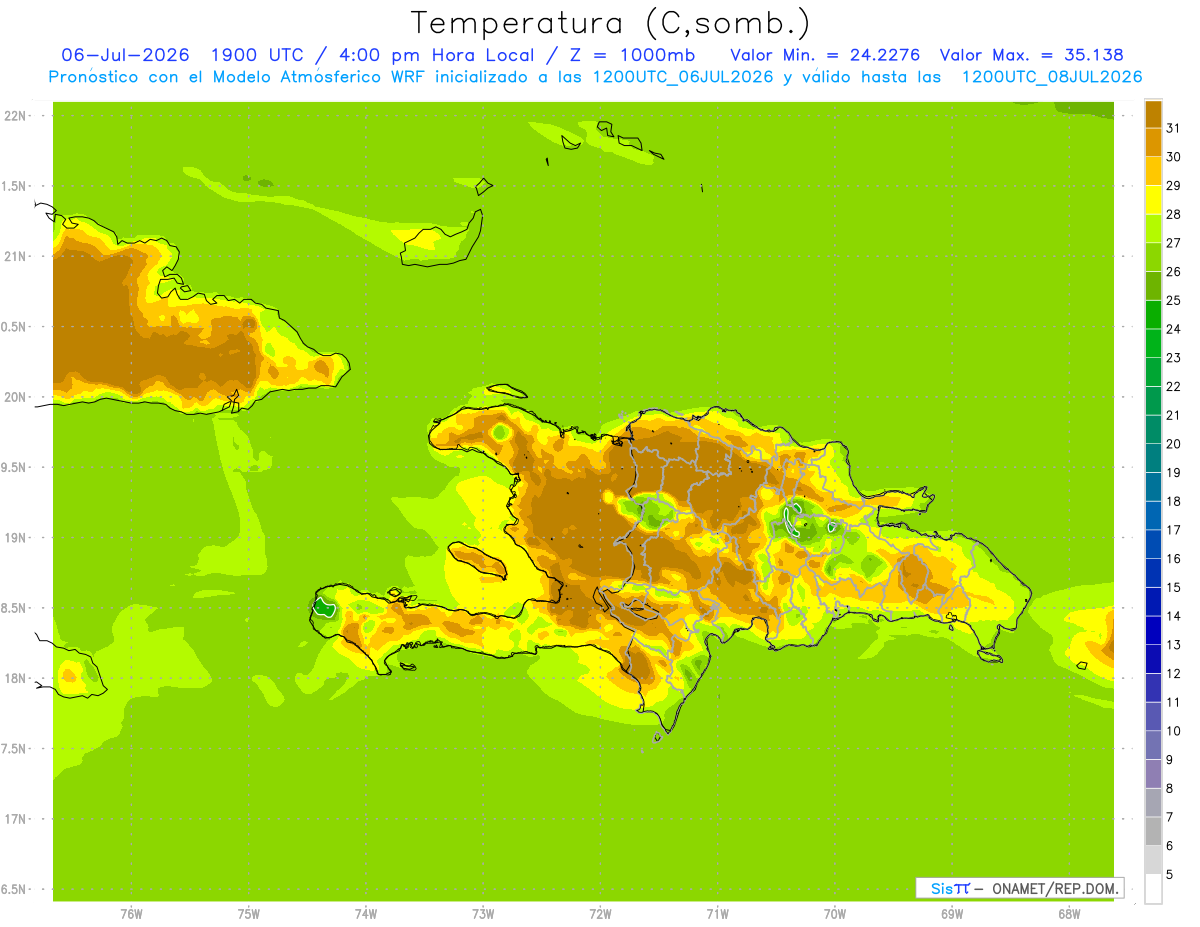Click the "72W" longitude axis label
Image resolution: width=1200 pixels, height=927 pixels.
pyautogui.click(x=600, y=914)
